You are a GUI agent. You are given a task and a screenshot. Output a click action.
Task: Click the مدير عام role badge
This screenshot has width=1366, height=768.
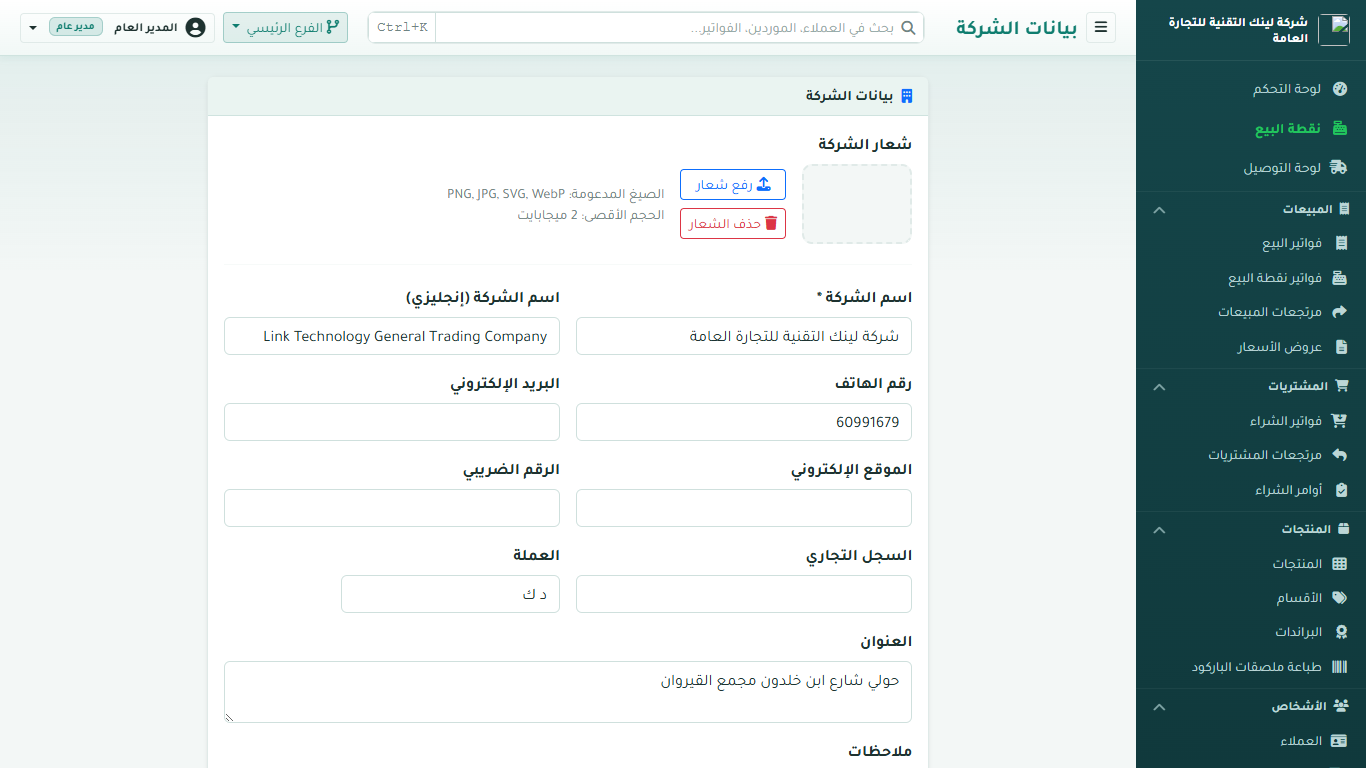(x=76, y=27)
